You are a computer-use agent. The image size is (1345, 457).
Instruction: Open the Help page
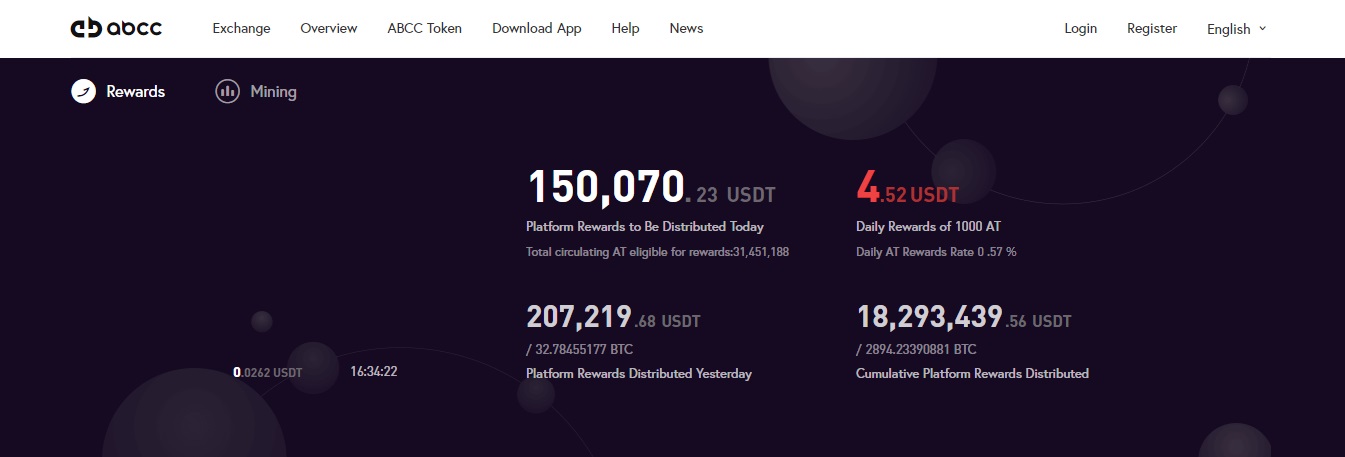point(625,28)
